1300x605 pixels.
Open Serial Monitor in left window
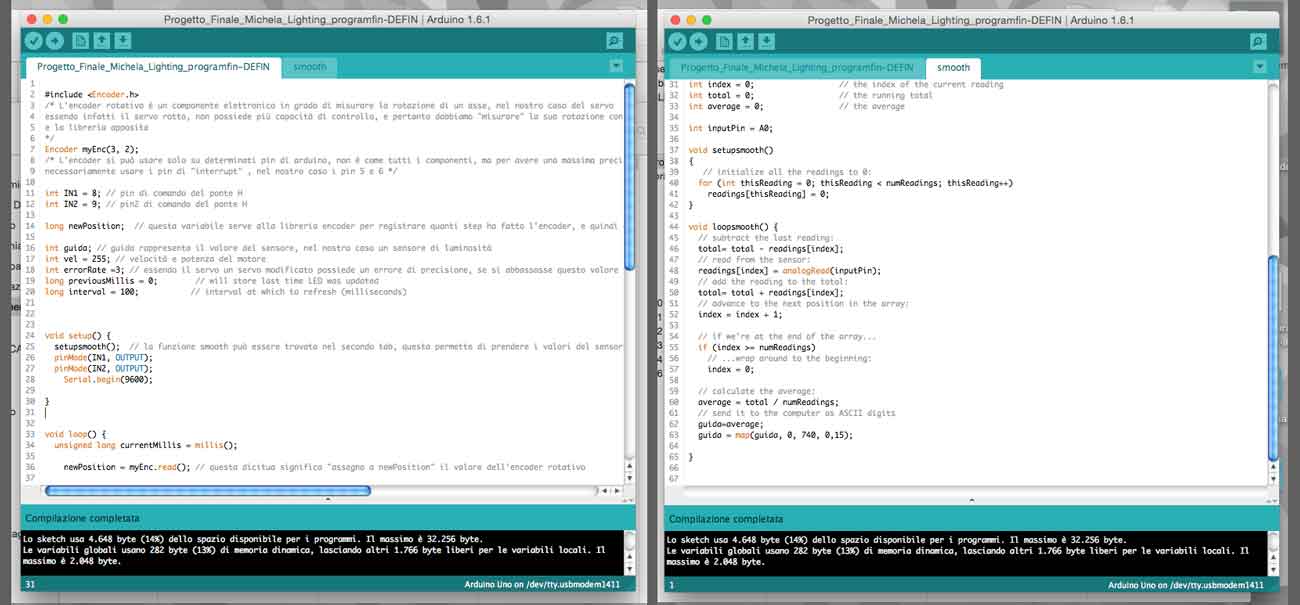[x=614, y=41]
